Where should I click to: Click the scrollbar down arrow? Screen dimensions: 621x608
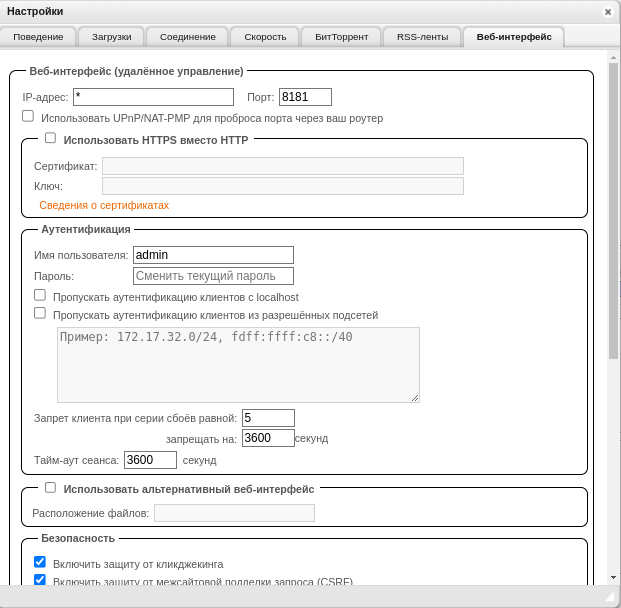point(613,578)
